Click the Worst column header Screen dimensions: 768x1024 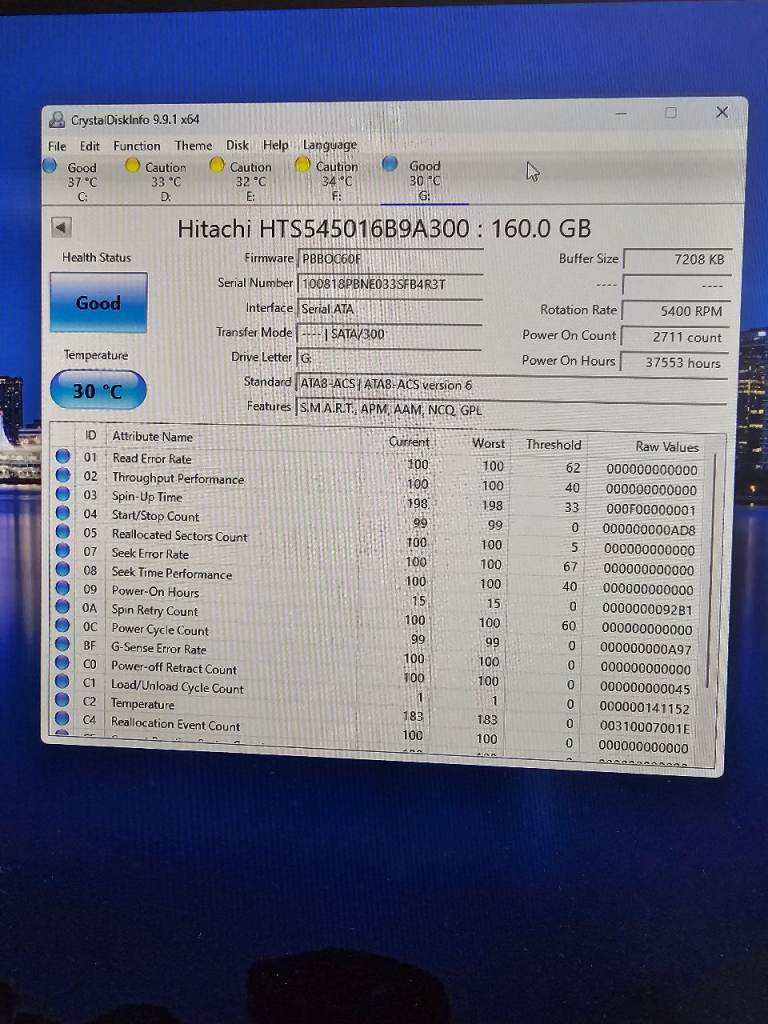488,443
